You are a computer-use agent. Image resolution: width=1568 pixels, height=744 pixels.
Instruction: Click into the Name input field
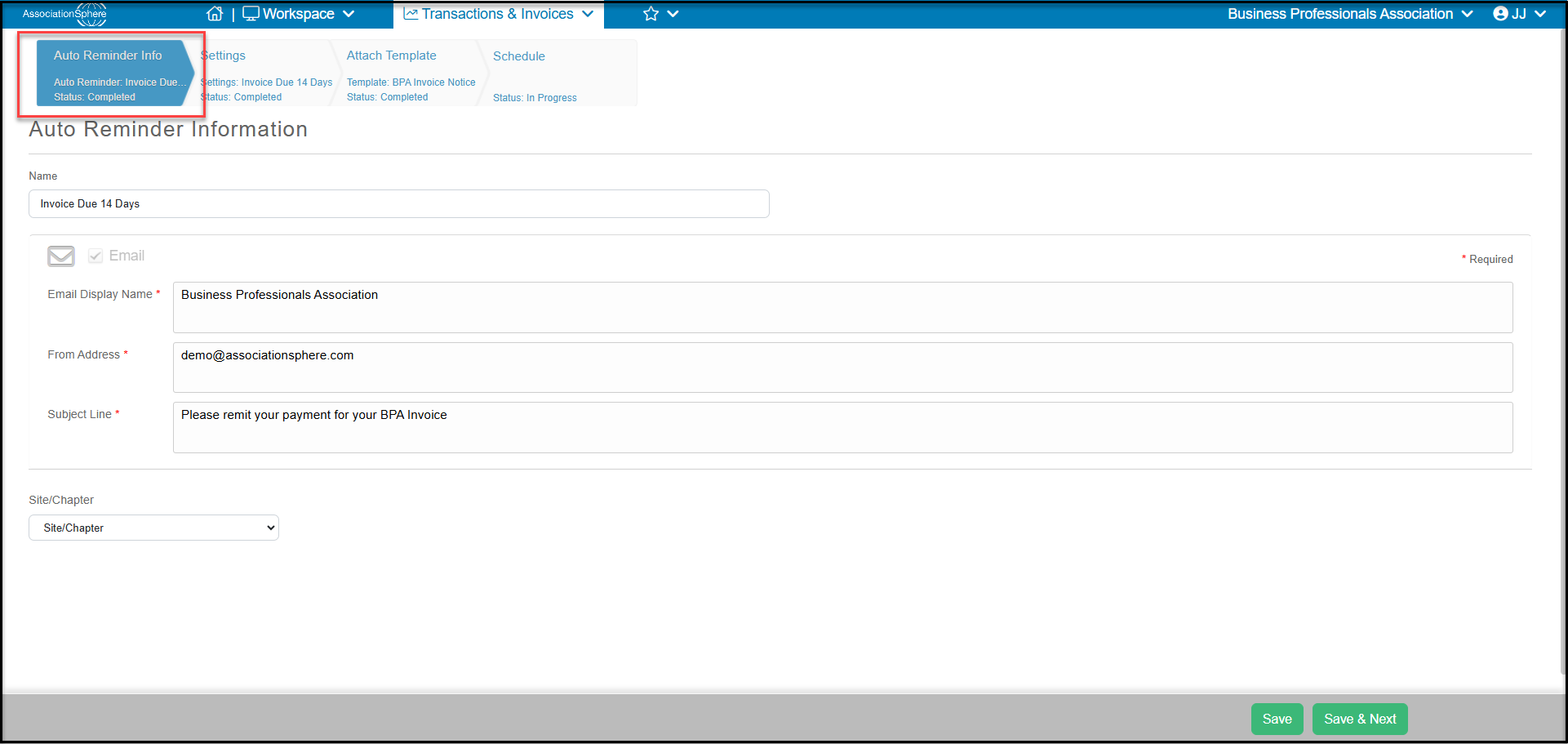[x=398, y=204]
